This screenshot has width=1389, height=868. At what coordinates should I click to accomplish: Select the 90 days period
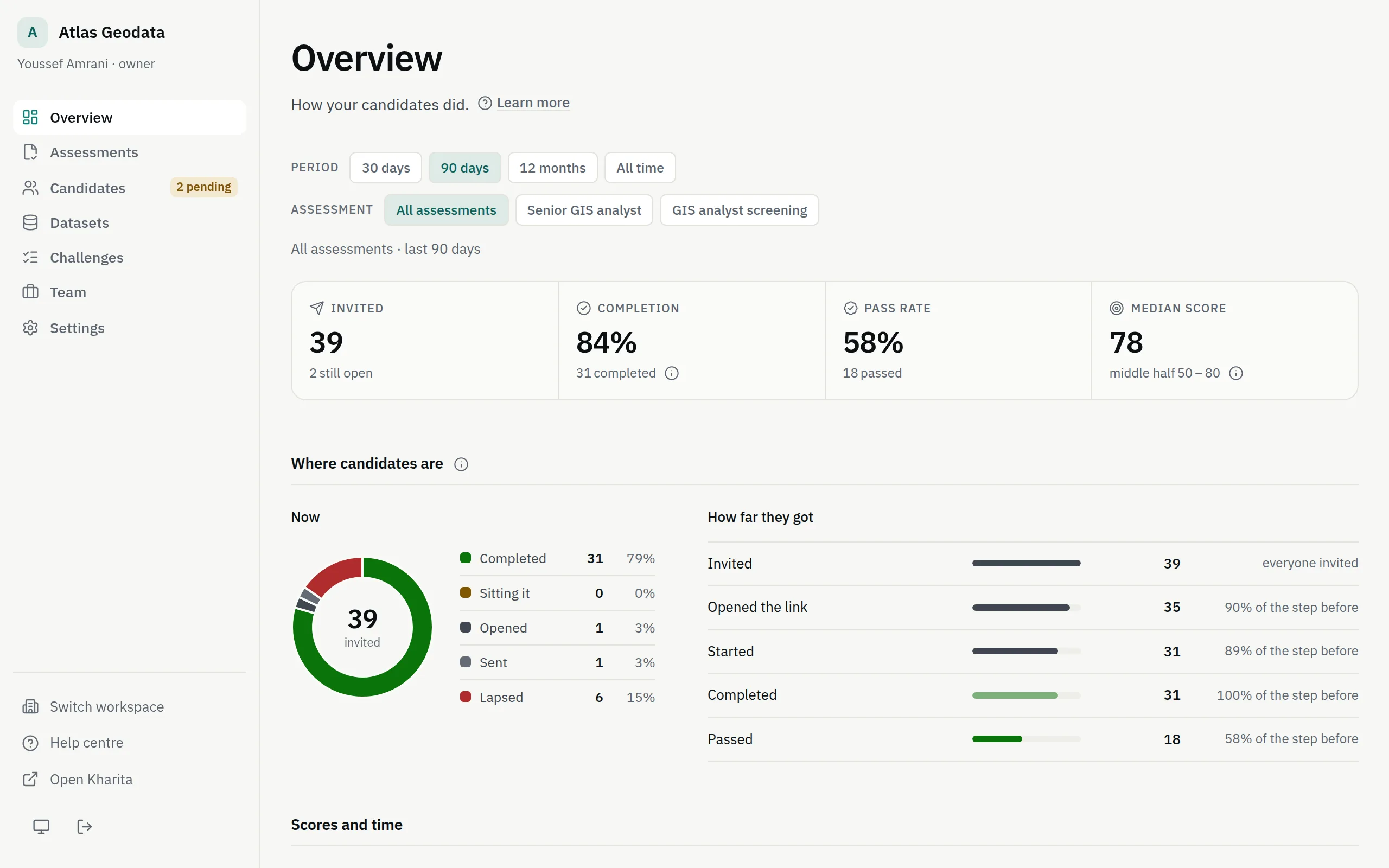465,168
